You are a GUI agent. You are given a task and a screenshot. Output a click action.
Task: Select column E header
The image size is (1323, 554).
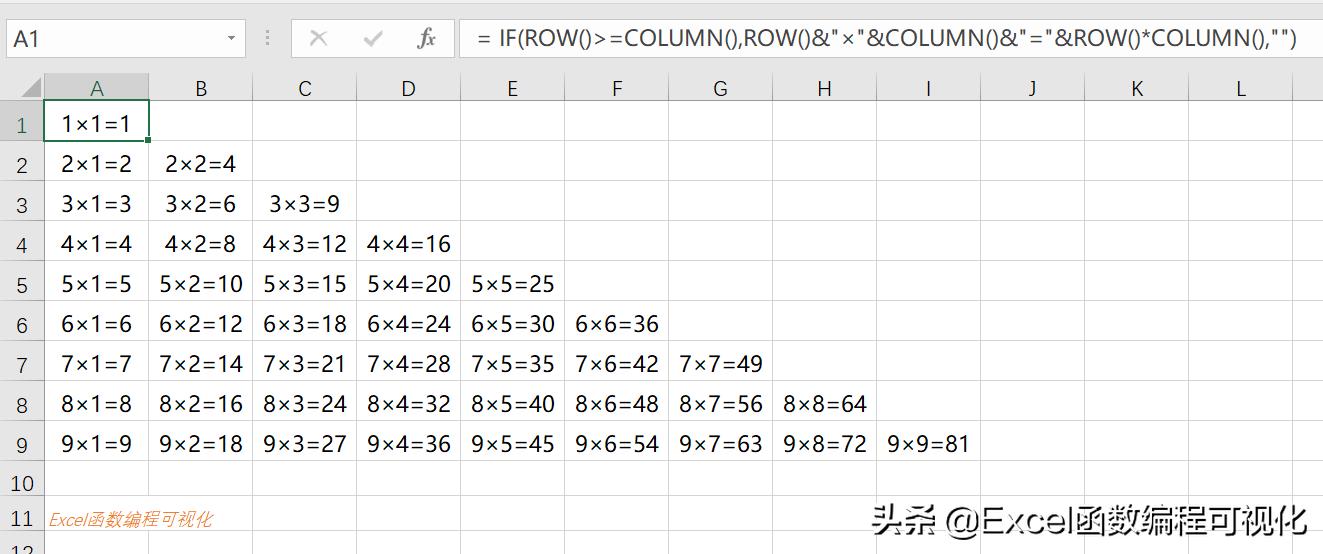tap(512, 88)
